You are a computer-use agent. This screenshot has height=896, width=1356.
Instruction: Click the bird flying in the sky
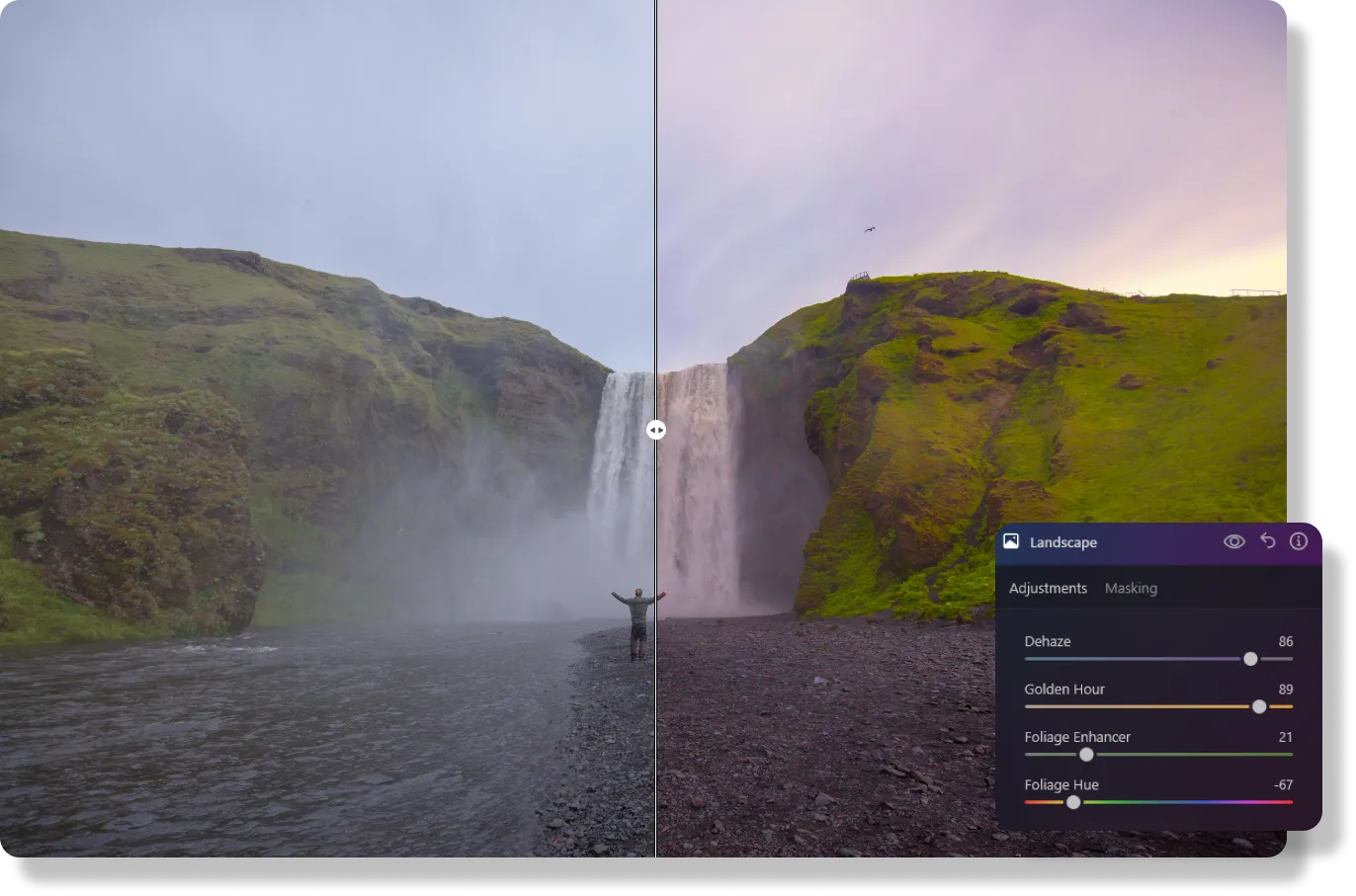(x=870, y=229)
